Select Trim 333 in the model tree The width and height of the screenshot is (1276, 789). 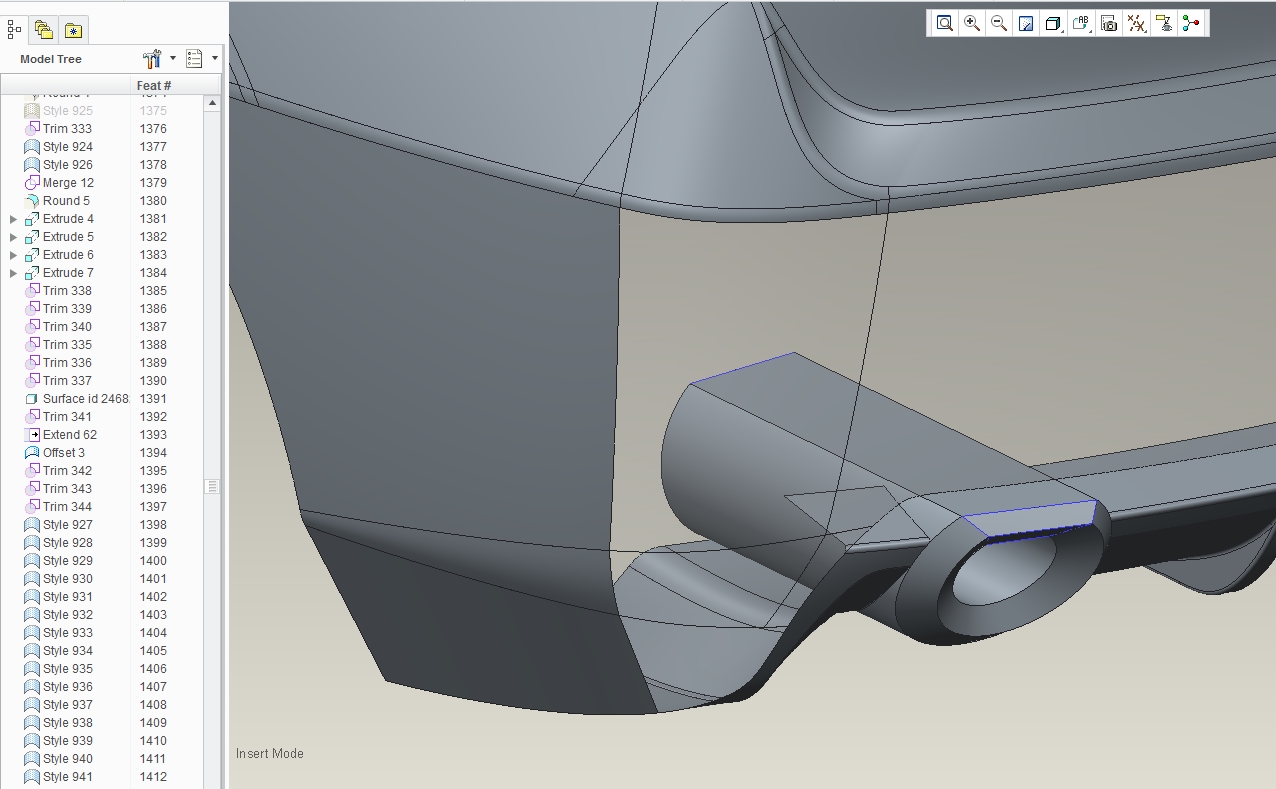[x=67, y=129]
